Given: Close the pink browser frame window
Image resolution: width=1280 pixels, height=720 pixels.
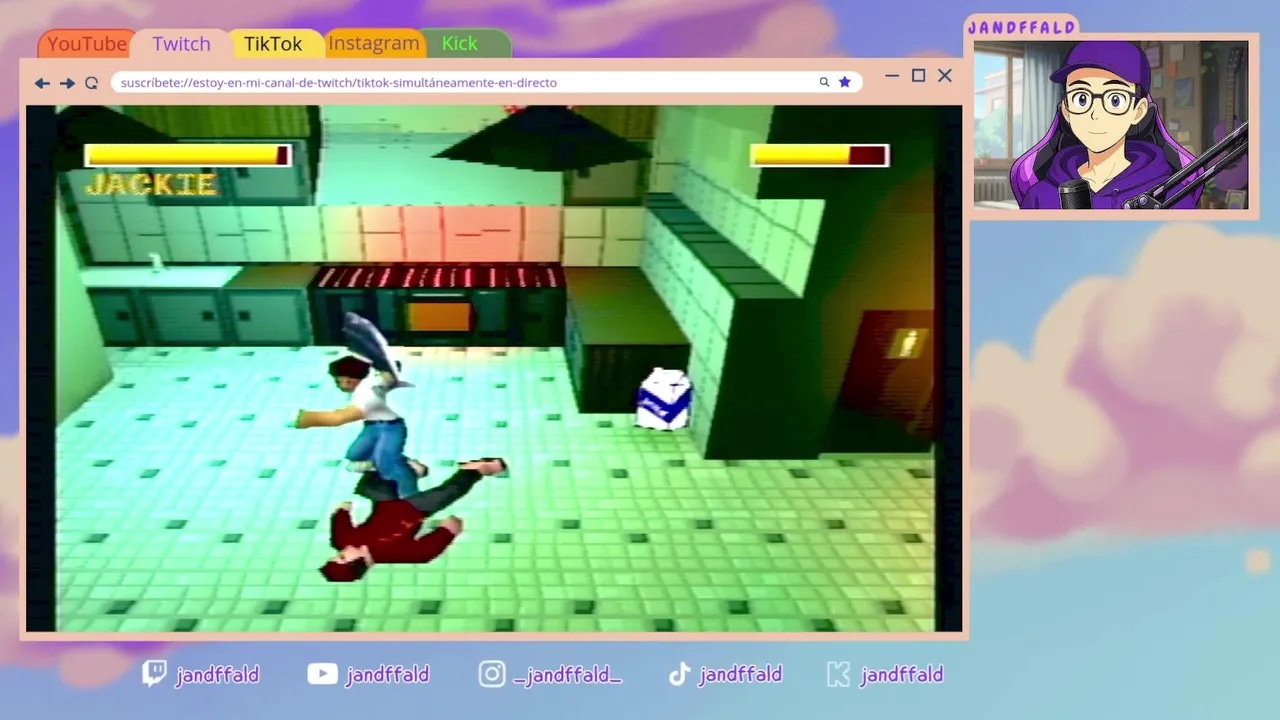Looking at the screenshot, I should click(x=945, y=76).
